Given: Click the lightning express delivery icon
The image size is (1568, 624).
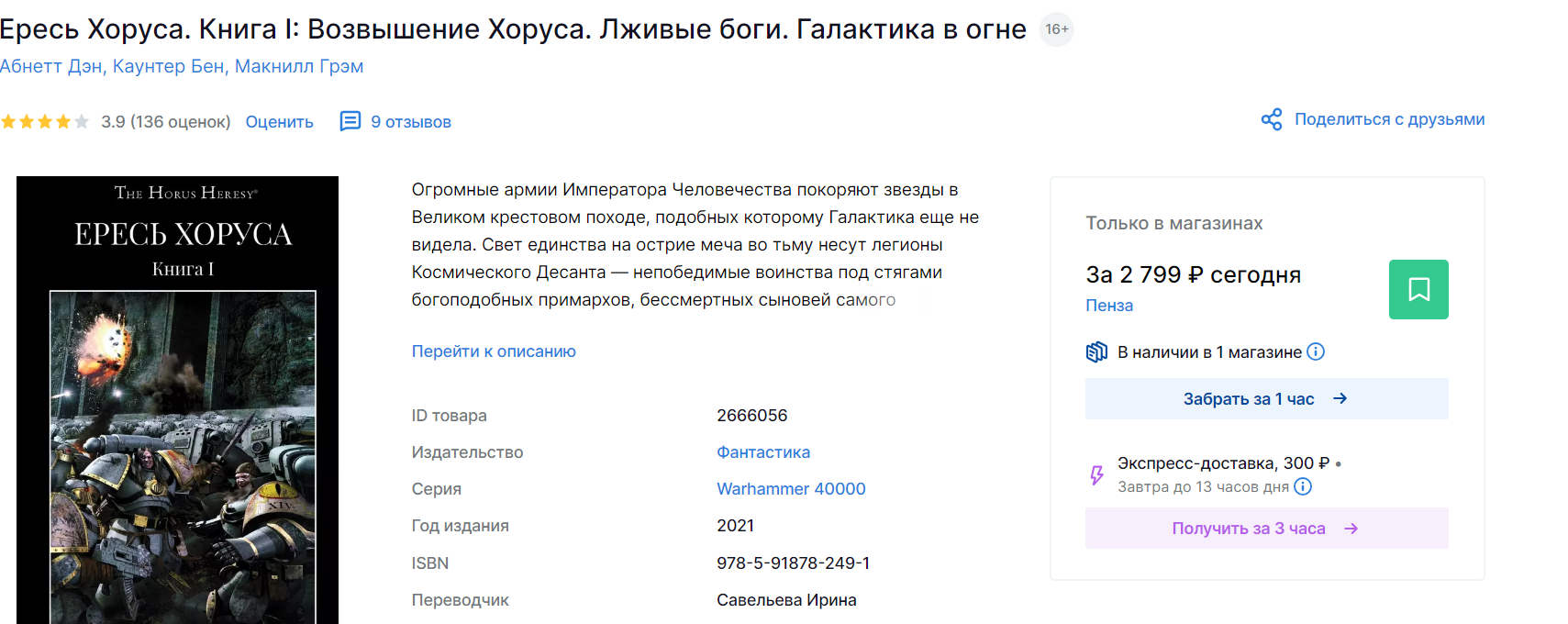Looking at the screenshot, I should [1096, 474].
